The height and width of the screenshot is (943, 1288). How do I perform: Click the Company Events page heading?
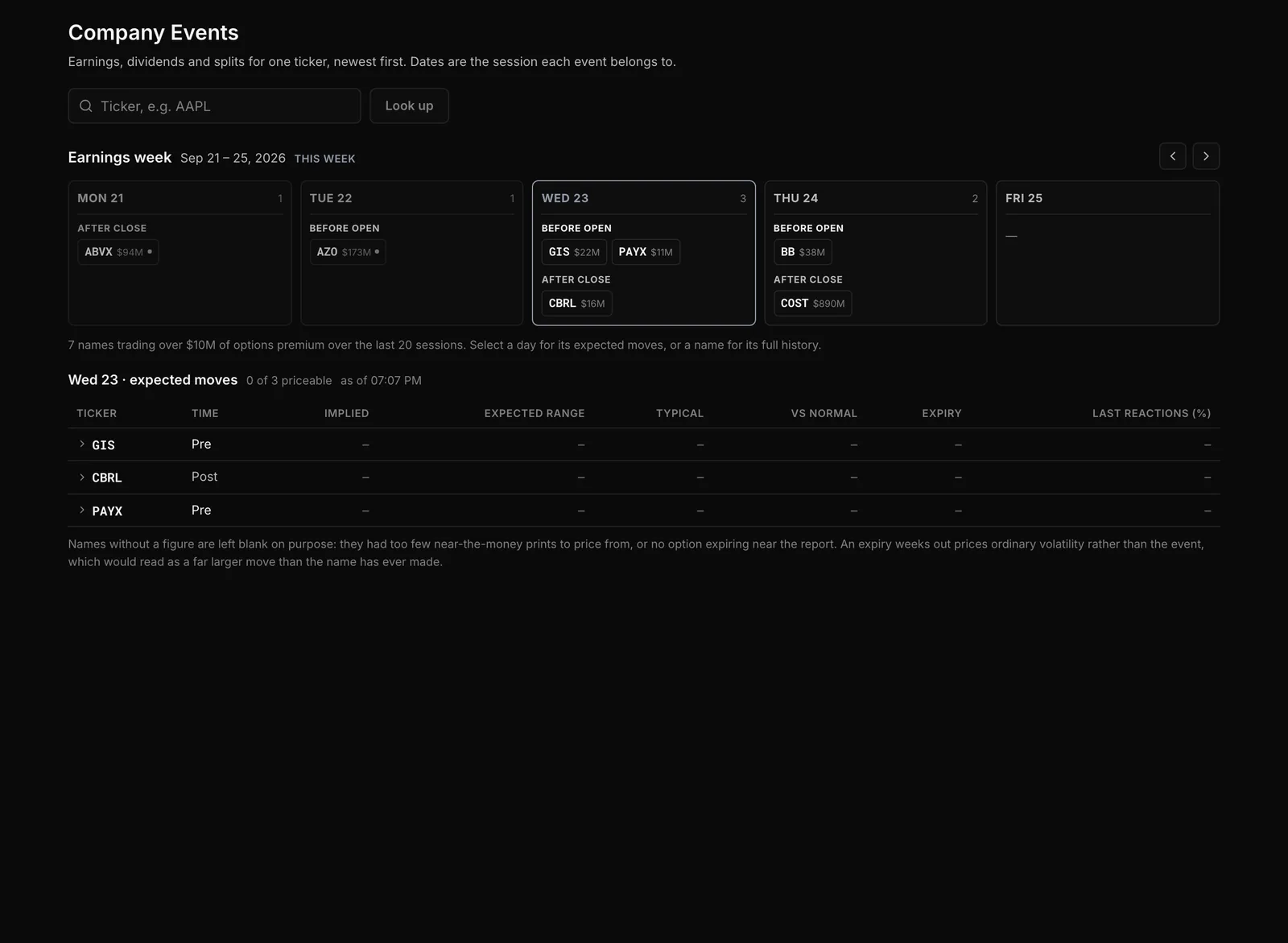point(153,33)
